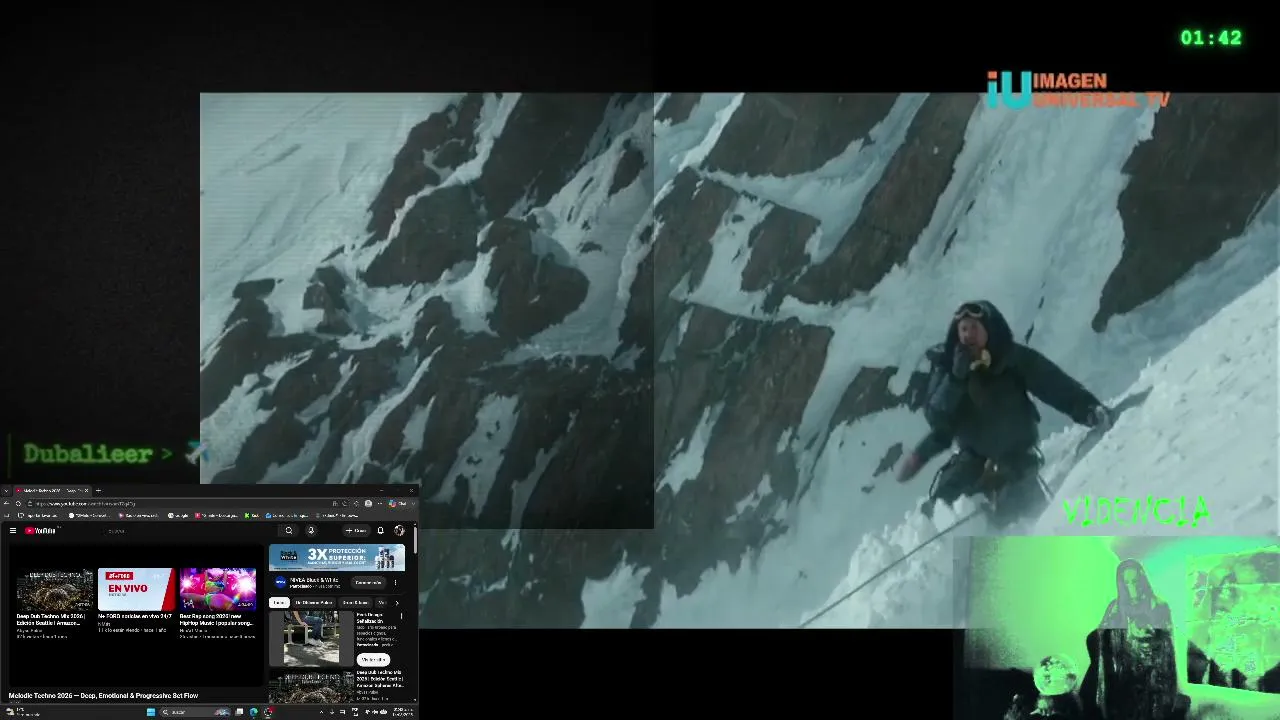Open the browser tab search dropdown

(x=6, y=490)
